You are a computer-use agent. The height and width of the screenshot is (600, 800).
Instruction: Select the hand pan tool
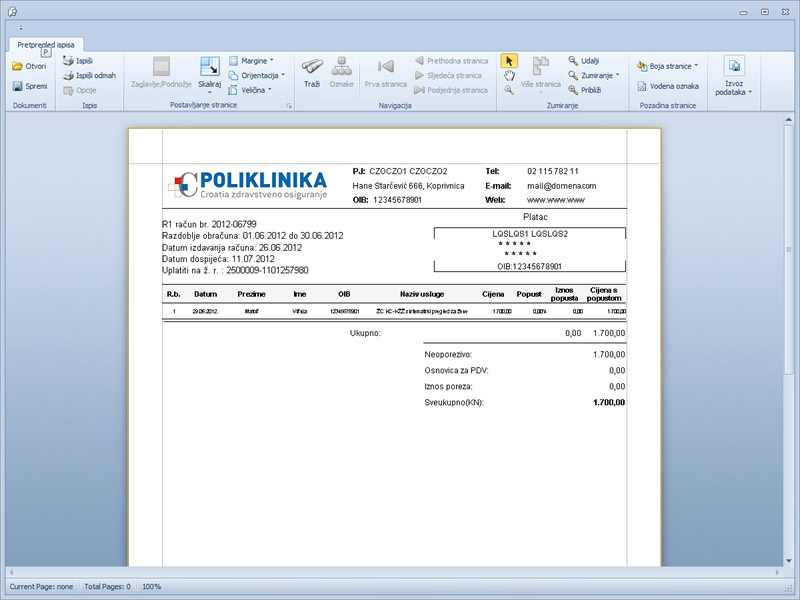coord(509,76)
